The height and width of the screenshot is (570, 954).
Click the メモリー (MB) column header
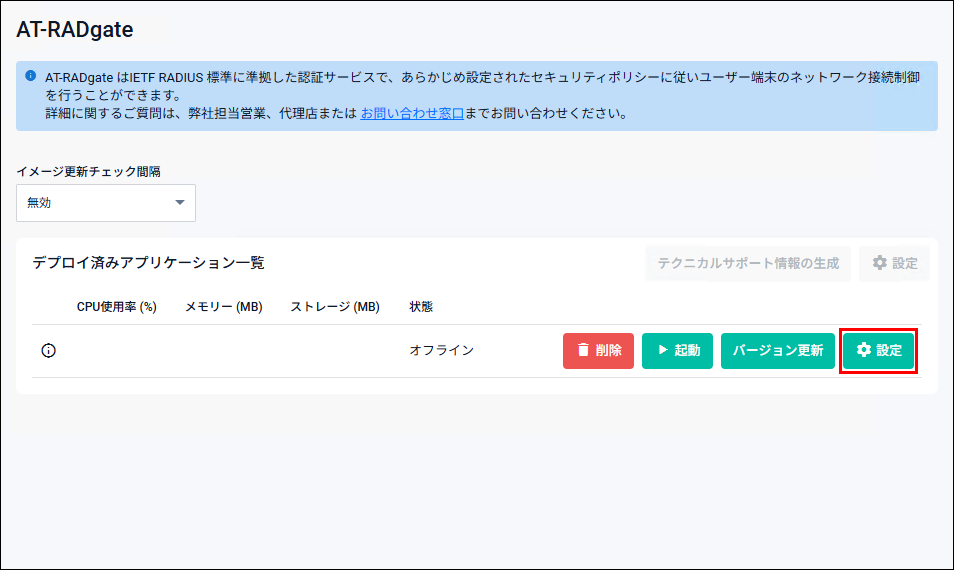[x=223, y=307]
